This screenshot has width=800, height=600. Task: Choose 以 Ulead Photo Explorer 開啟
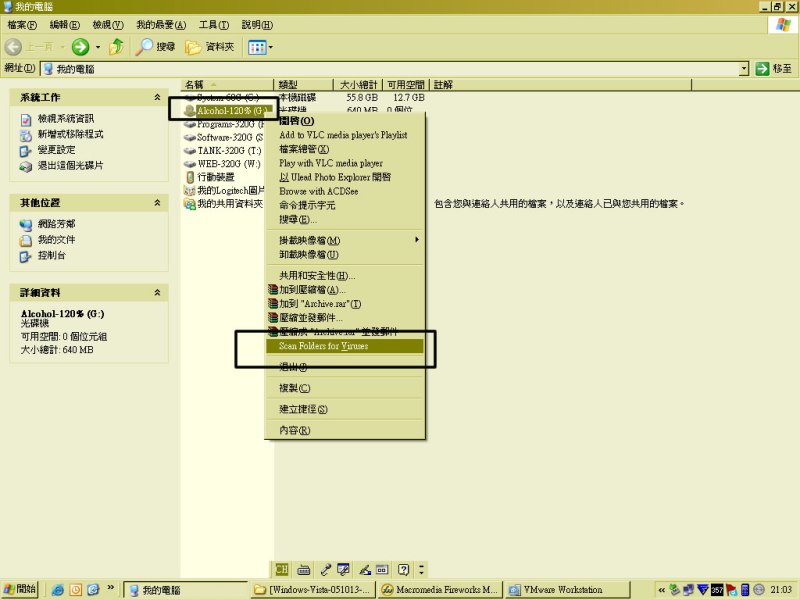345,177
